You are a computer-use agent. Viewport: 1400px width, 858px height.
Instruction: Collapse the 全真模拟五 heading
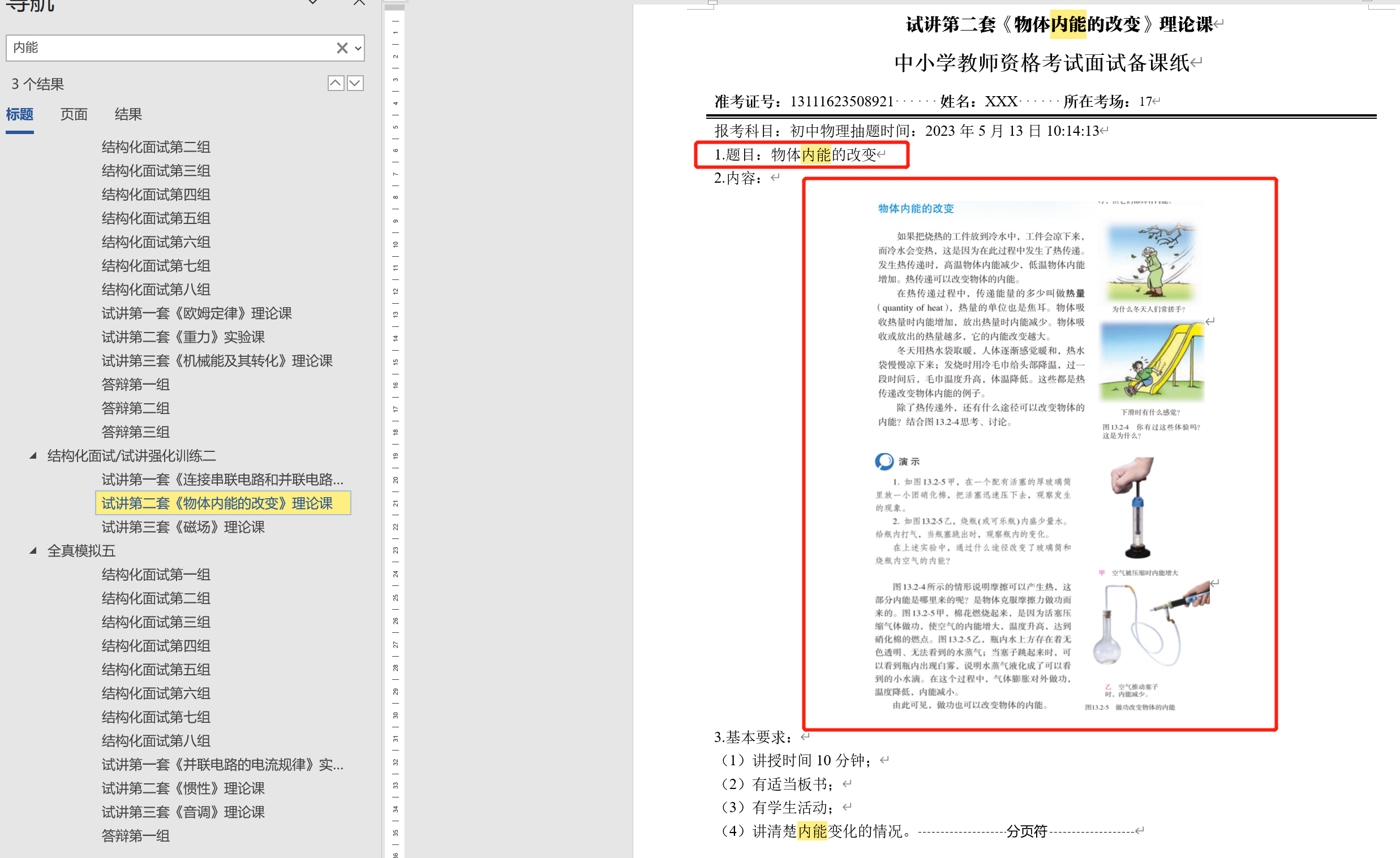point(33,550)
